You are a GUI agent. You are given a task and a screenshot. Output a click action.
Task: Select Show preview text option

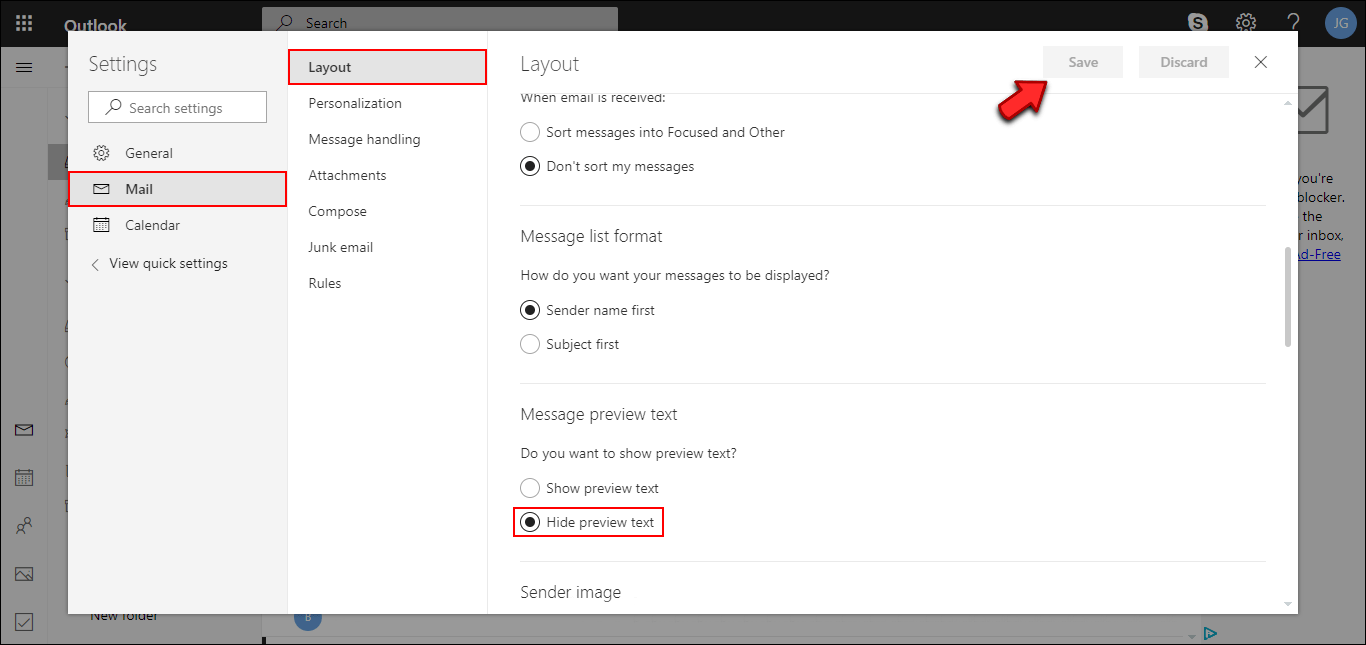(590, 488)
